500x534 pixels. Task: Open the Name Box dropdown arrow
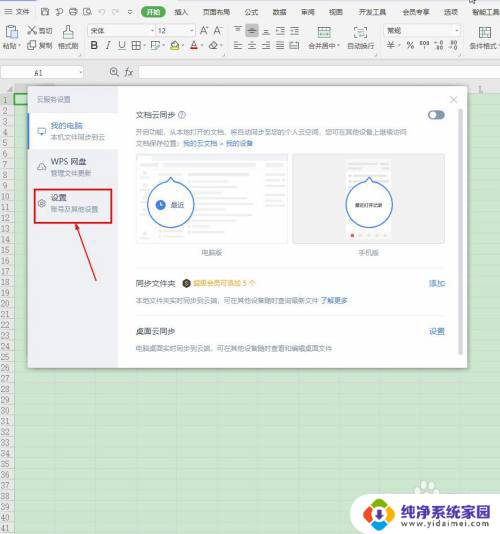80,72
